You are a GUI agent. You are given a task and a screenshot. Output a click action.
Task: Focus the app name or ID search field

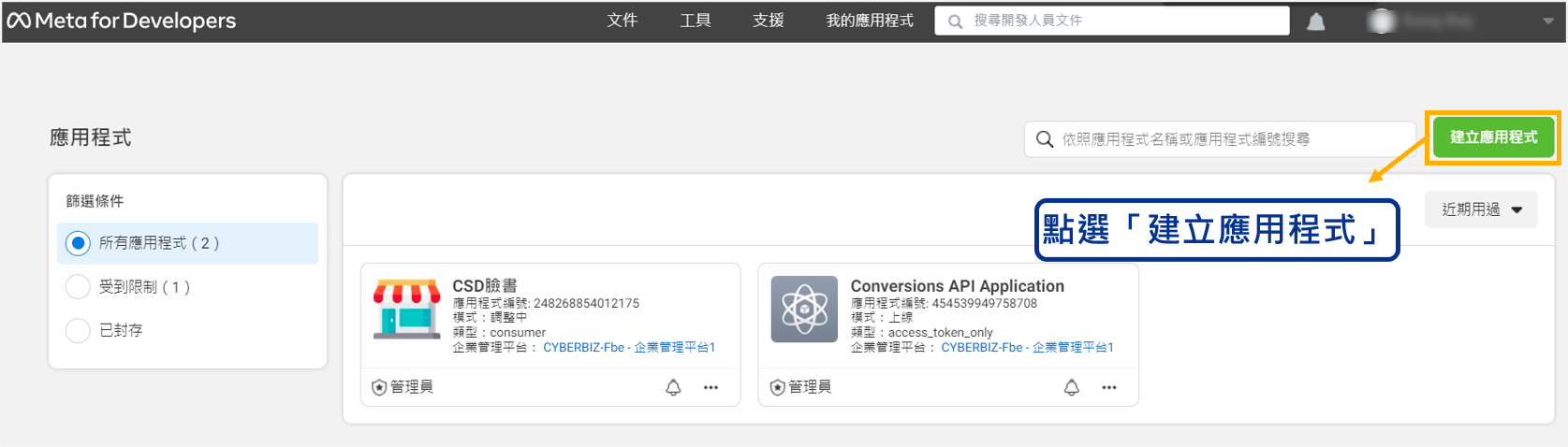point(1220,139)
